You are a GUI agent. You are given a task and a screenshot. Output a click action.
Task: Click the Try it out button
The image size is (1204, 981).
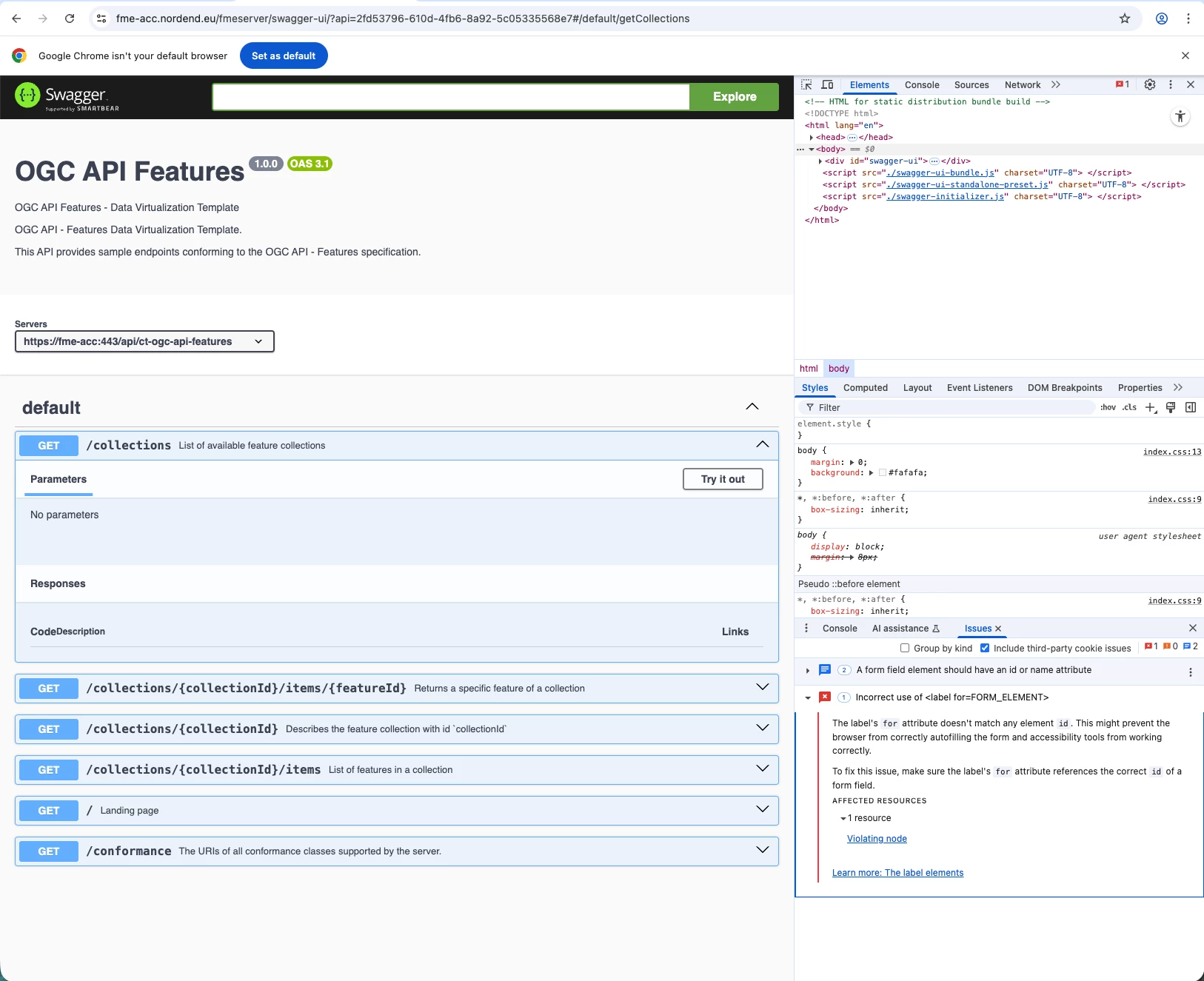[x=723, y=479]
